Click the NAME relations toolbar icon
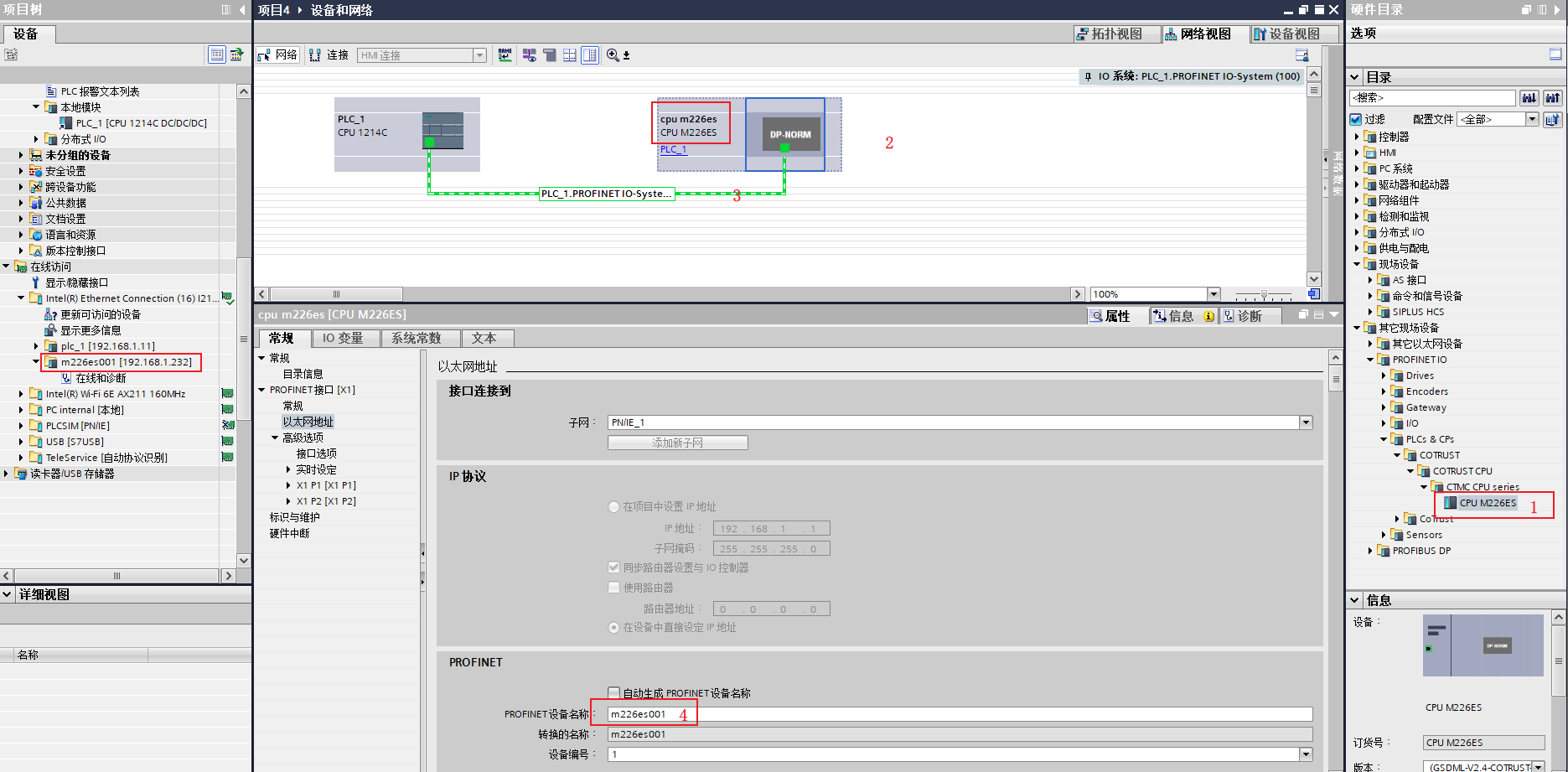 point(505,54)
